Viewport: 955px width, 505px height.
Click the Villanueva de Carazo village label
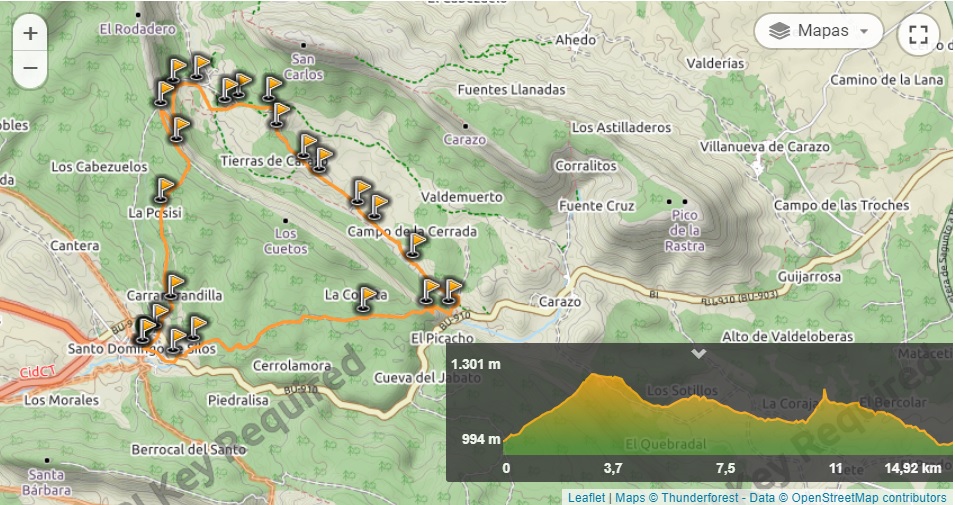[x=764, y=147]
